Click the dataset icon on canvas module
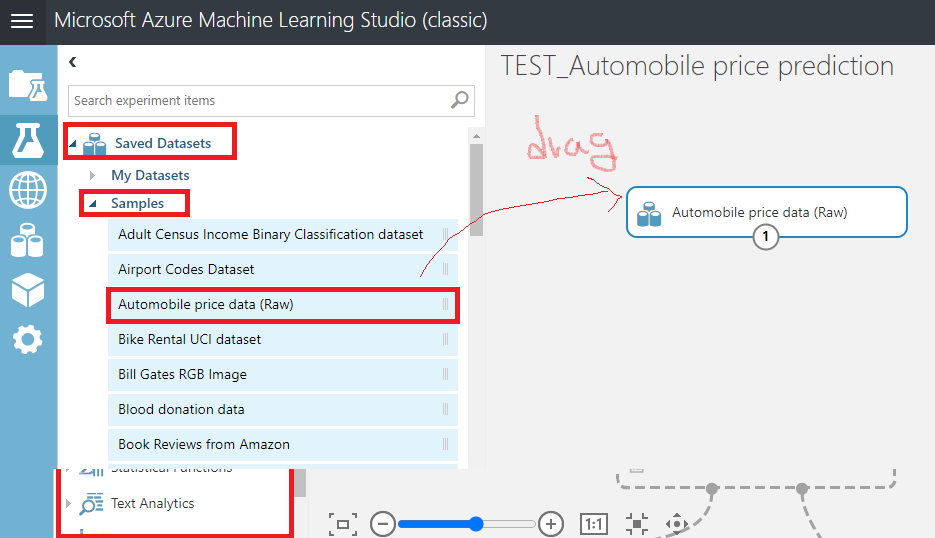This screenshot has height=538, width=935. [x=649, y=214]
